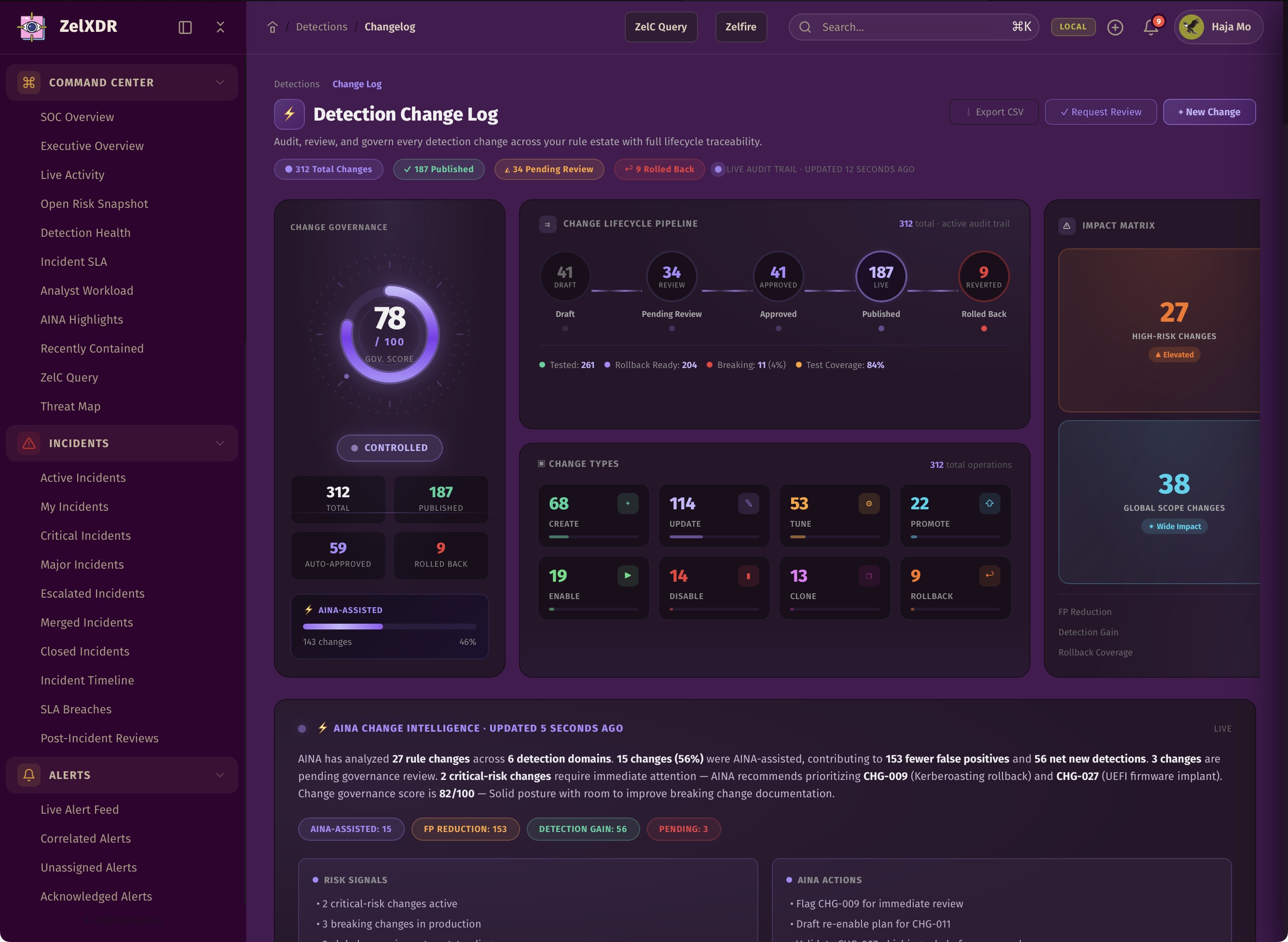Screen dimensions: 1288x942
Task: Open Live Alert Feed menu item
Action: click(x=80, y=809)
